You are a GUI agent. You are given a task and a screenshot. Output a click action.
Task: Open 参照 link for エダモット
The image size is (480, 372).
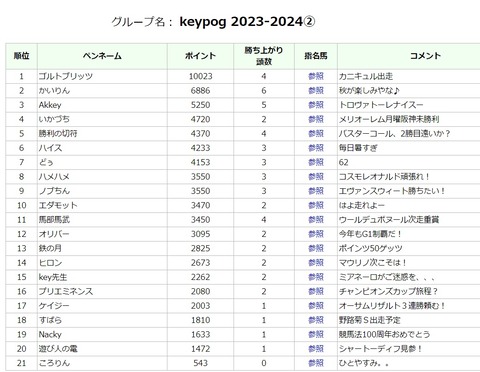point(316,205)
